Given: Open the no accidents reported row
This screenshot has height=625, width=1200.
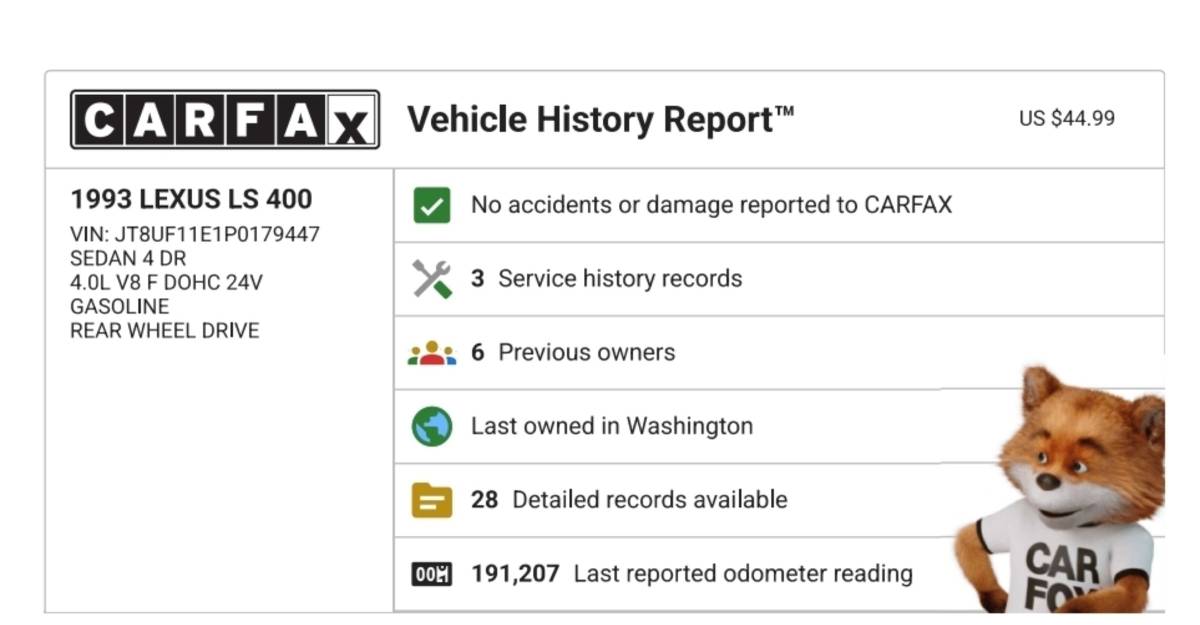Looking at the screenshot, I should pos(711,205).
